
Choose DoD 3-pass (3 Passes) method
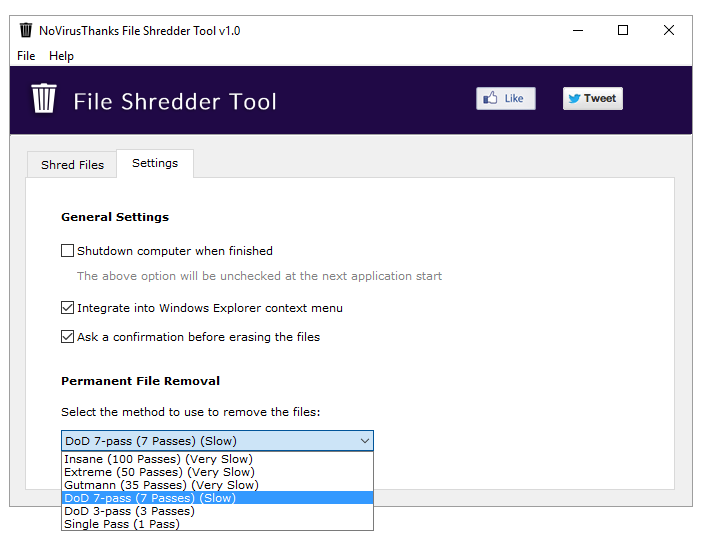(x=217, y=511)
